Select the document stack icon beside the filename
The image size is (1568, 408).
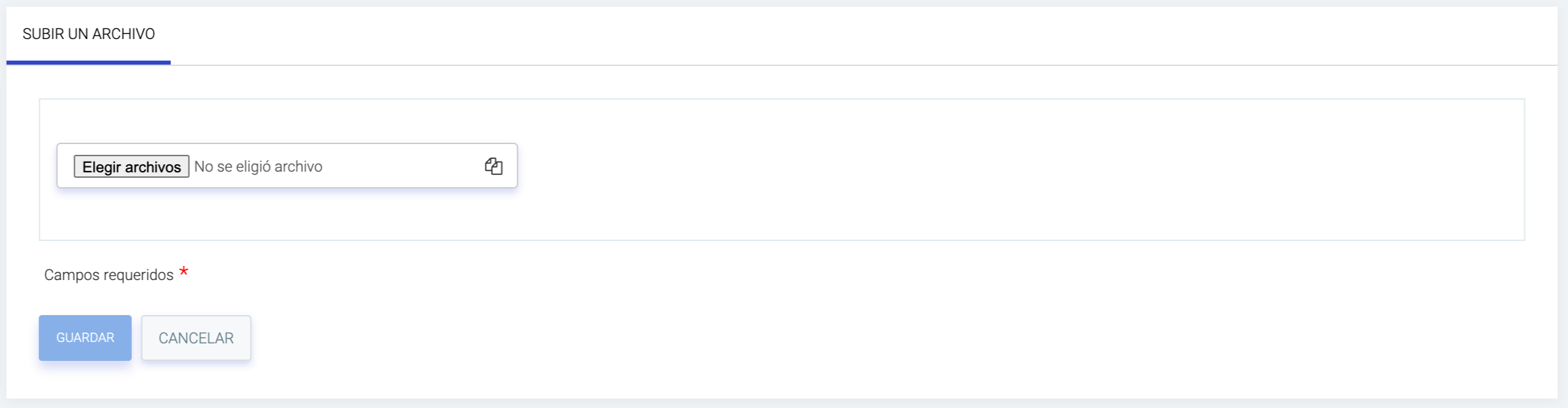[x=493, y=166]
